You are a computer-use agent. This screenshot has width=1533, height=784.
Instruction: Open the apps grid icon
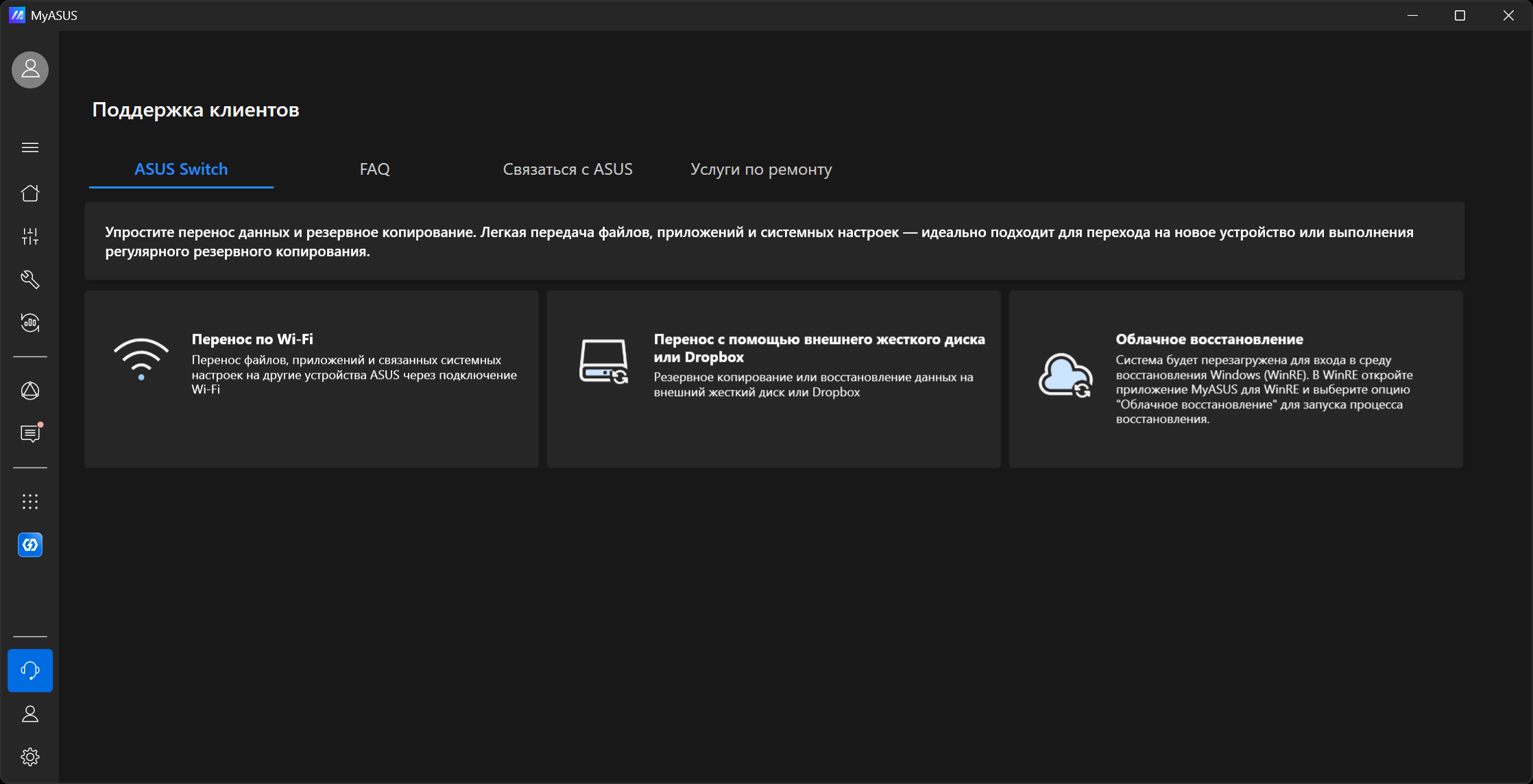(x=30, y=502)
